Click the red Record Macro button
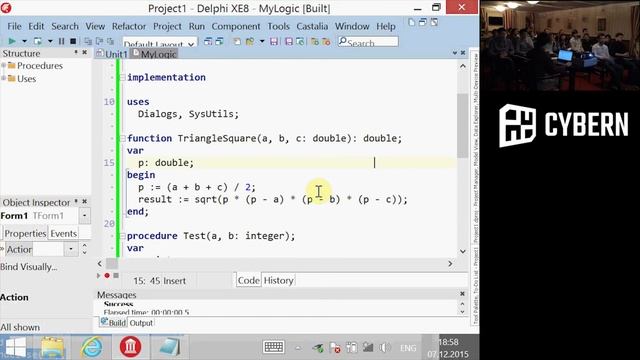The height and width of the screenshot is (360, 640). (x=107, y=276)
